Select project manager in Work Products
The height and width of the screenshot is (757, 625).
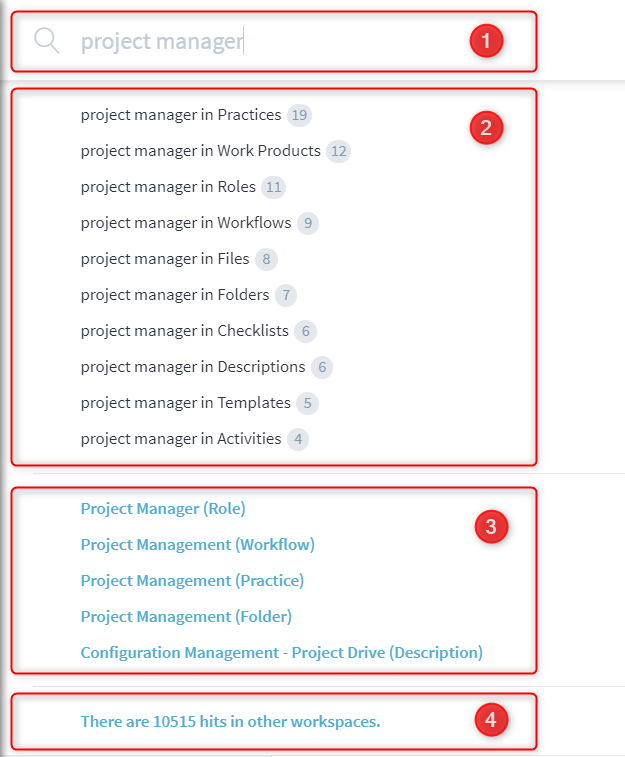[x=200, y=151]
